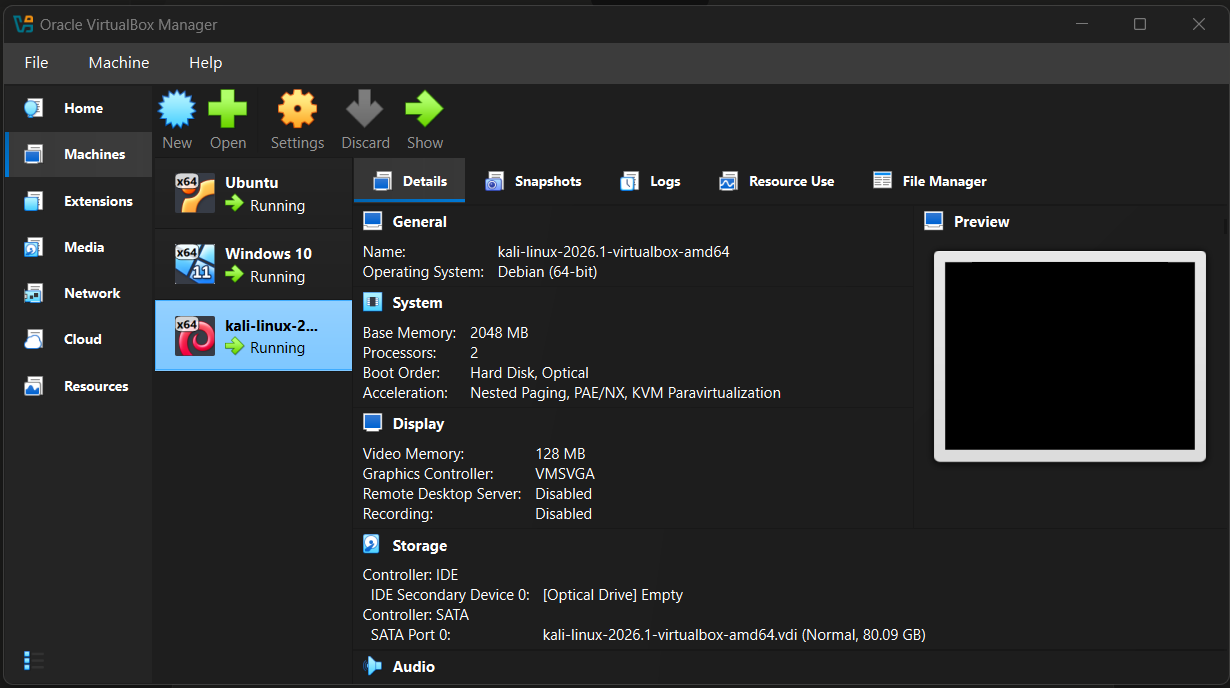The width and height of the screenshot is (1230, 688).
Task: Click the General section header link
Action: click(420, 221)
